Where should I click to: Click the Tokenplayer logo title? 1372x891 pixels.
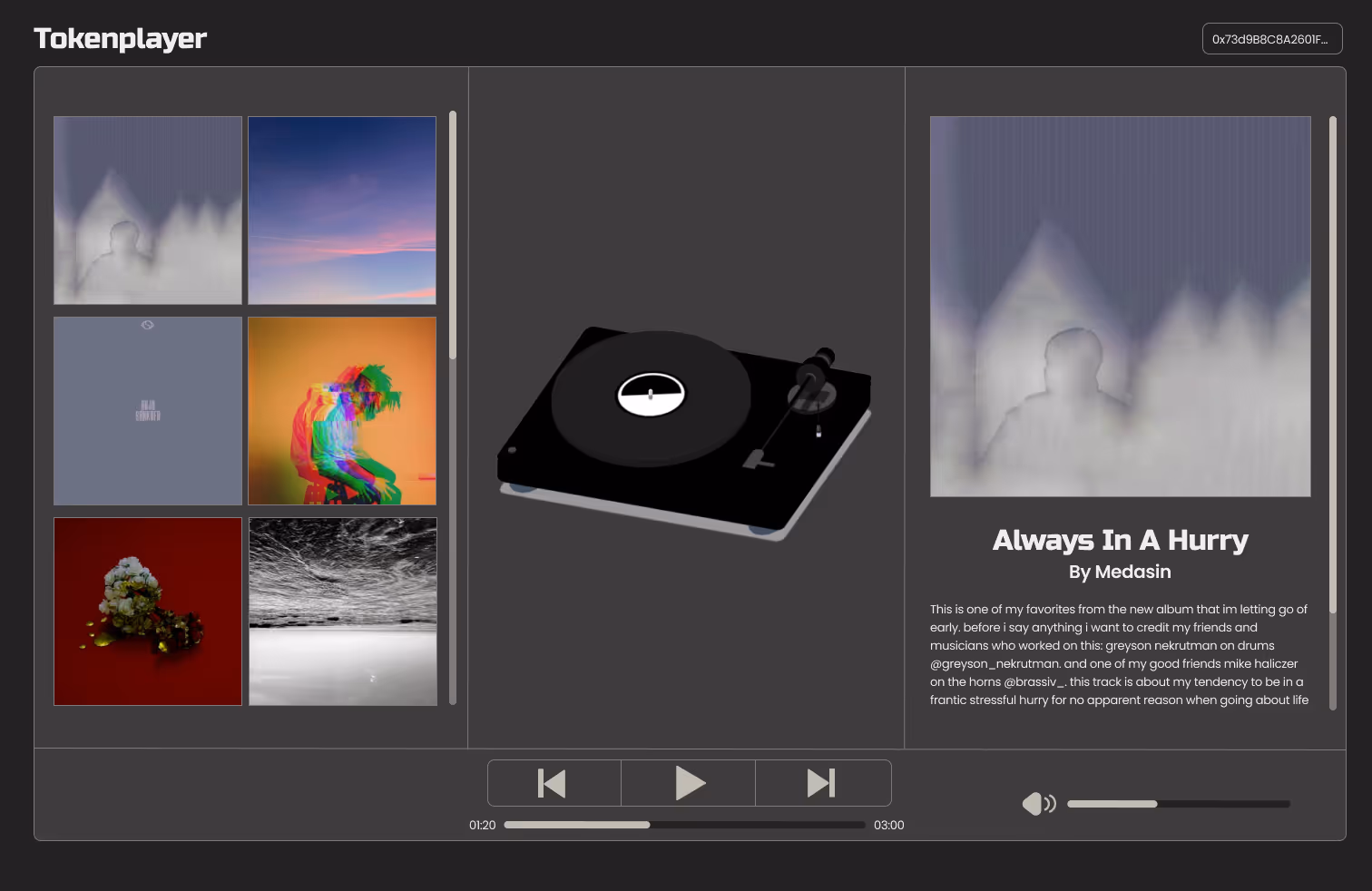point(121,38)
